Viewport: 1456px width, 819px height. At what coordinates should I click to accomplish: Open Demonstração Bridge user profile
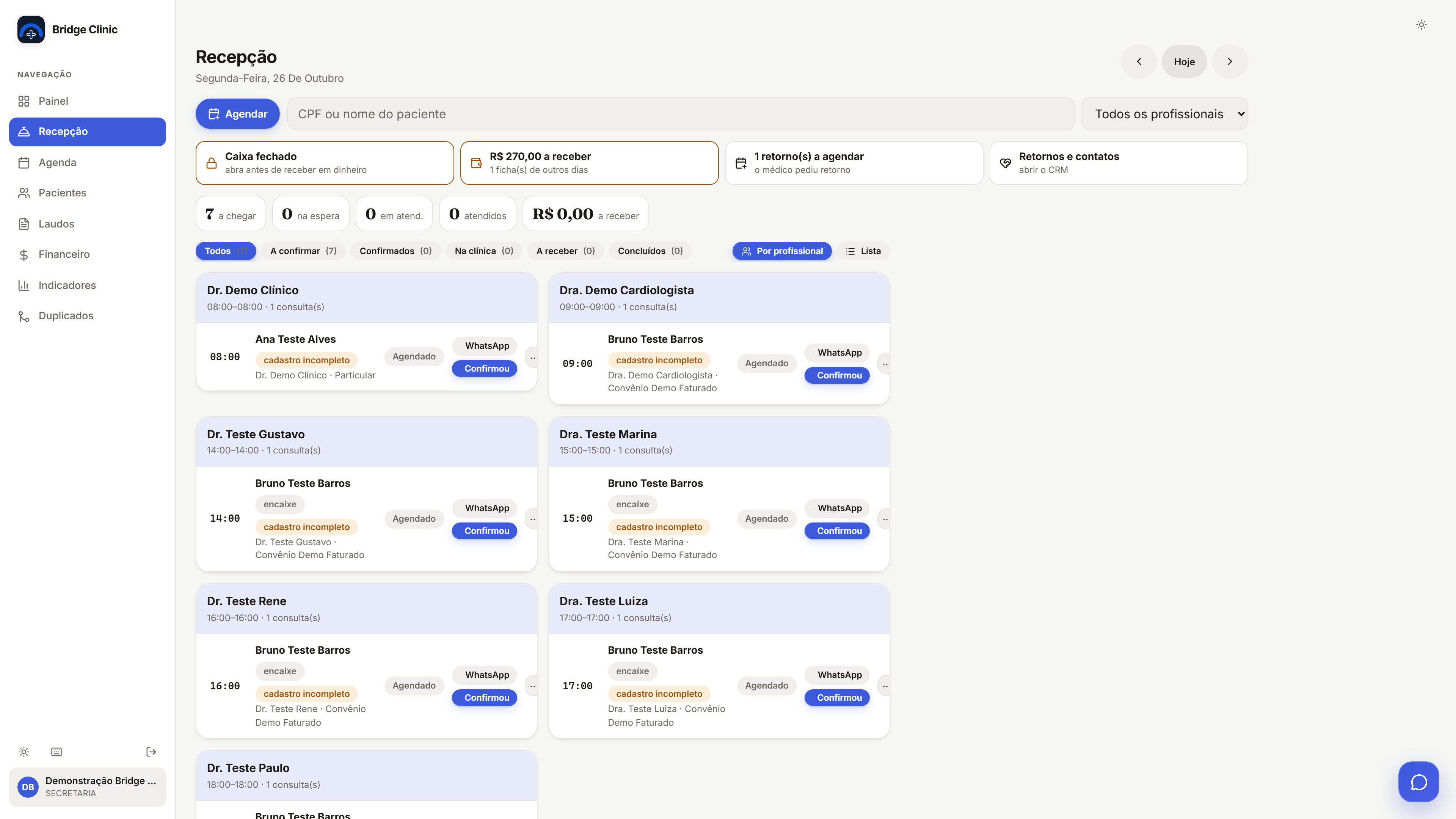click(88, 787)
